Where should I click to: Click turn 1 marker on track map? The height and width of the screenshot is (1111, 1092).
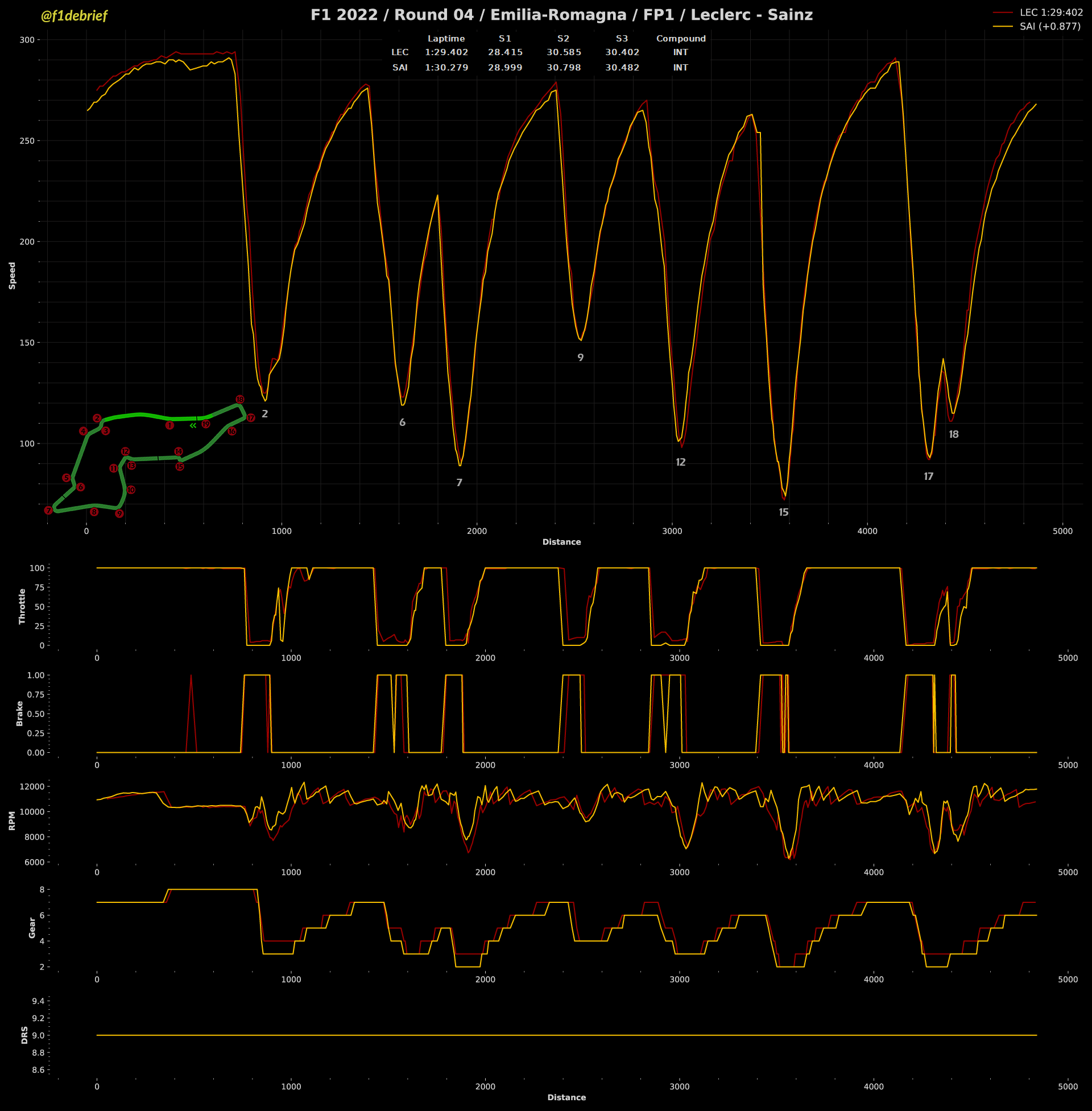click(x=169, y=425)
